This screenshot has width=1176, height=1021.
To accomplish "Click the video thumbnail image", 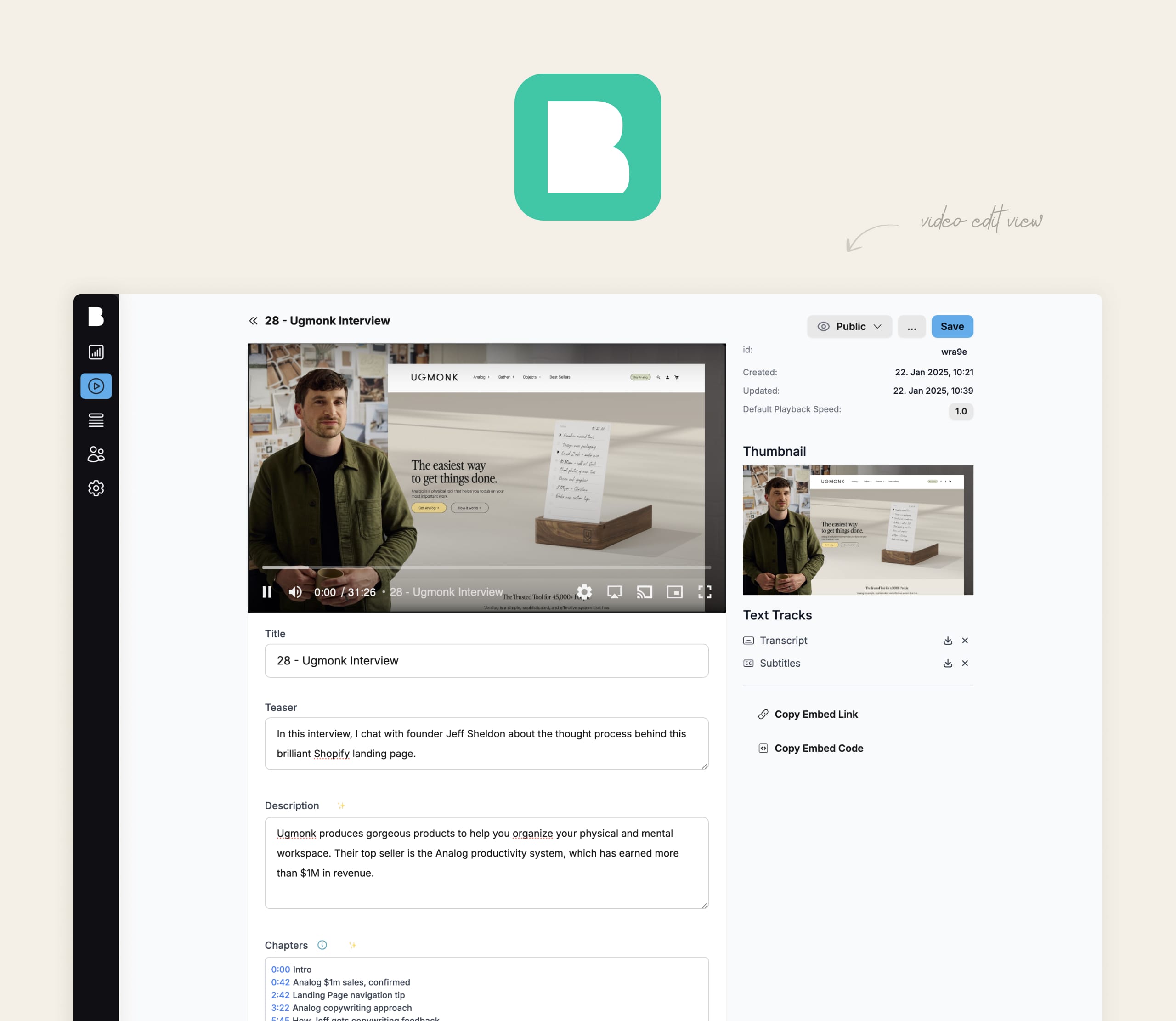I will pos(858,530).
